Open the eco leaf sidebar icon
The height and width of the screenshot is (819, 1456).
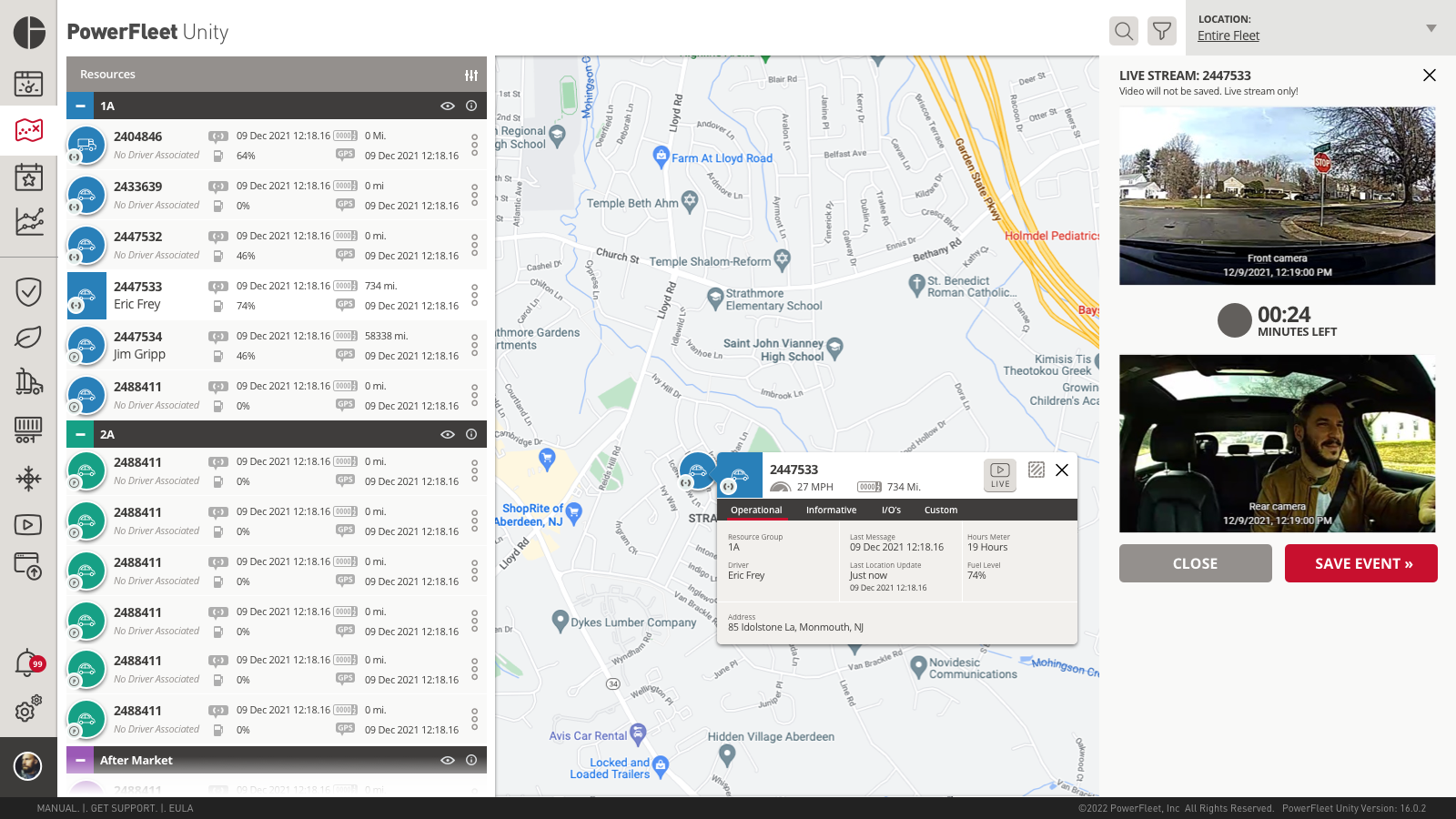click(29, 337)
